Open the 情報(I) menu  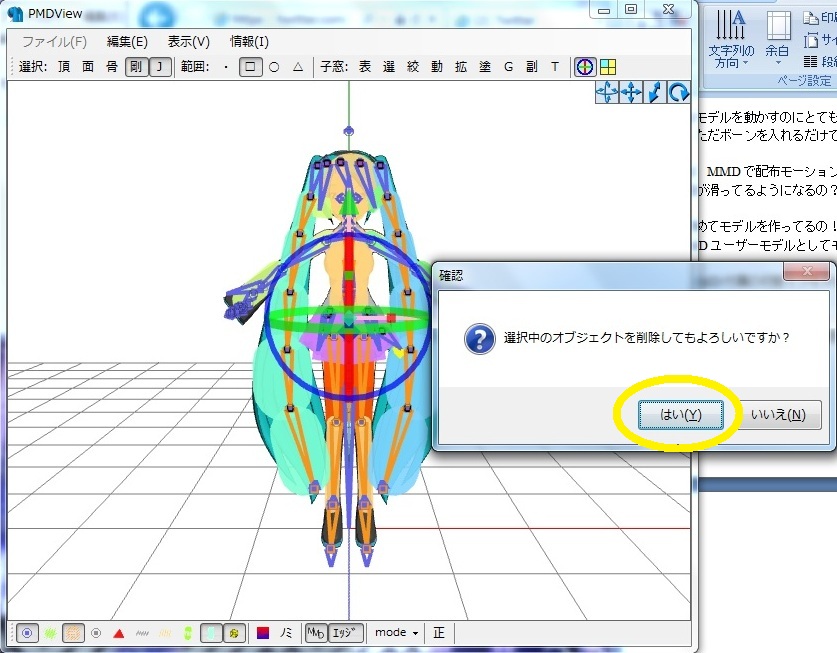pos(249,42)
